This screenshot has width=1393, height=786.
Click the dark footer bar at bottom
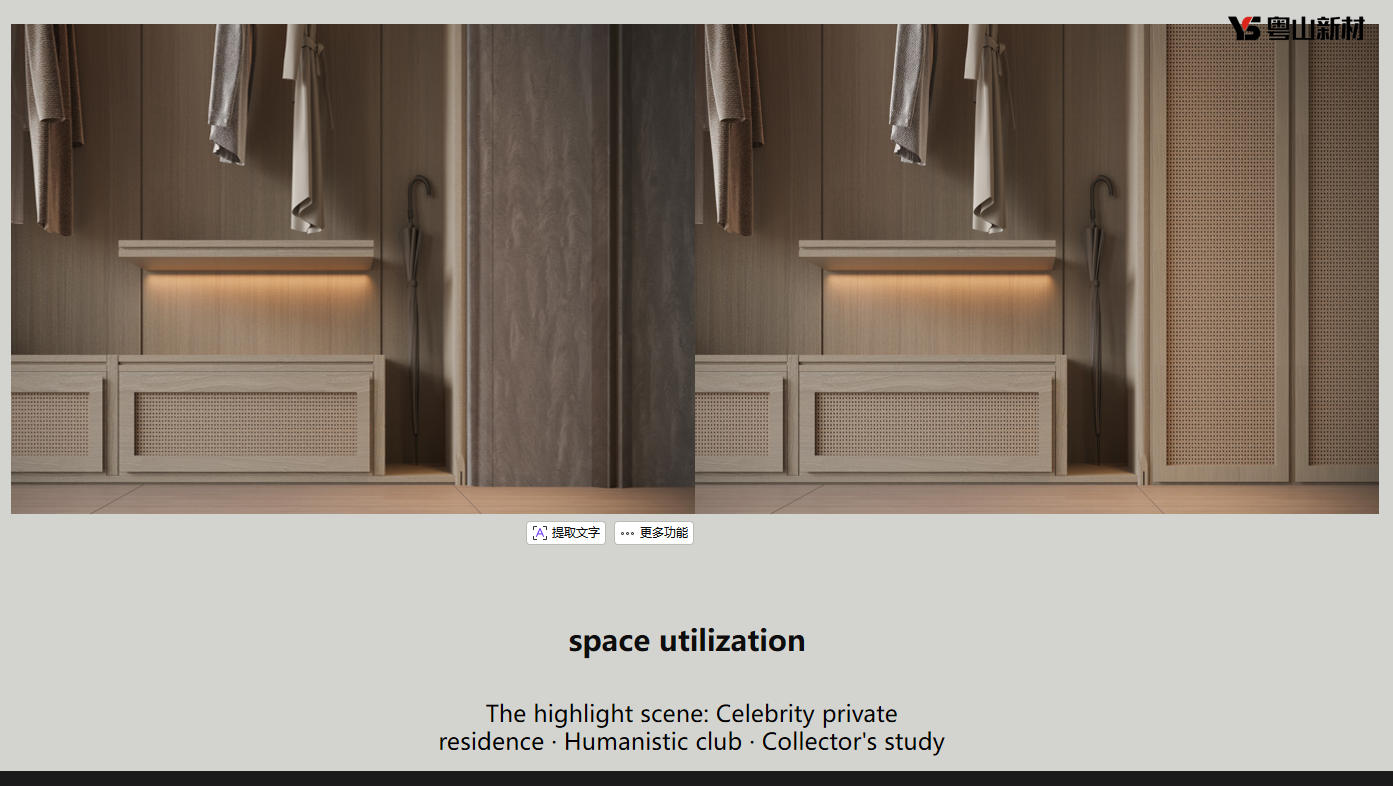696,778
